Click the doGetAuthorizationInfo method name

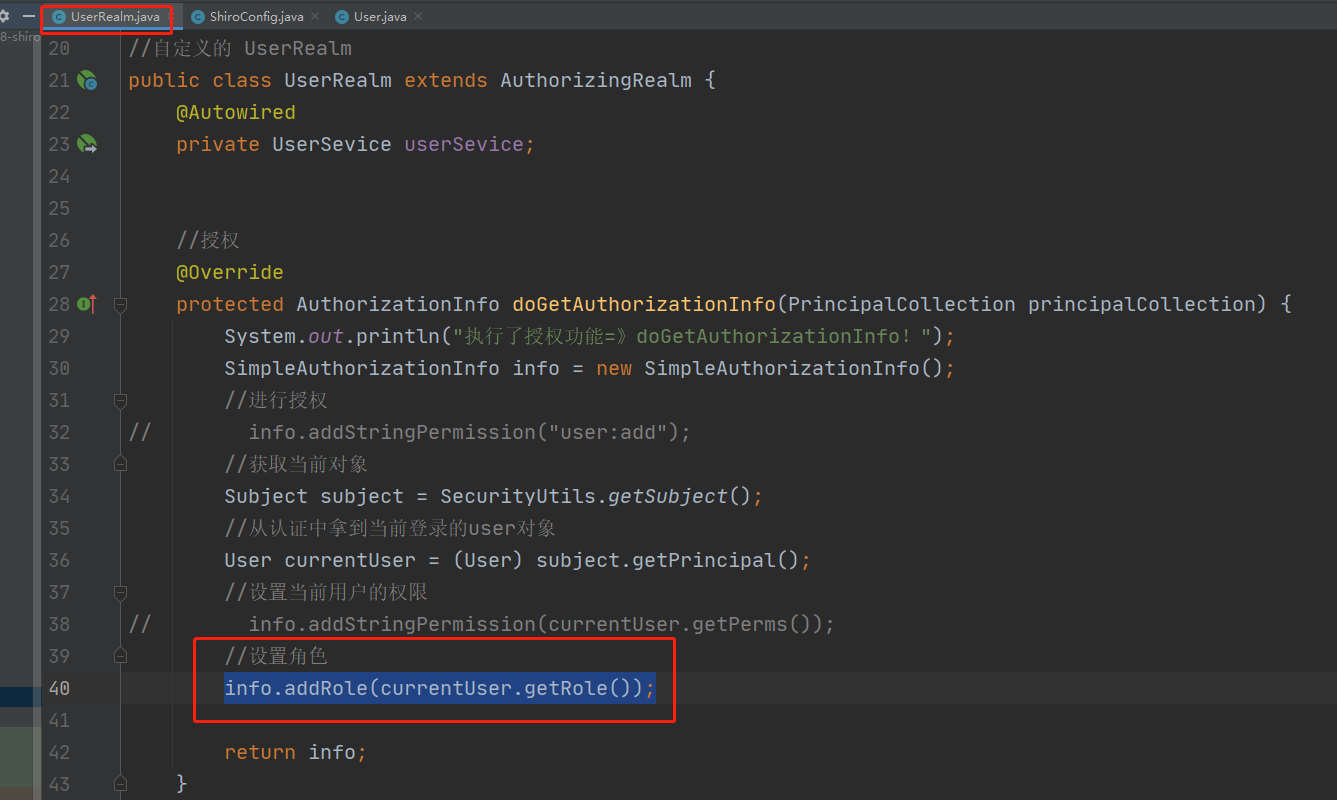tap(644, 304)
